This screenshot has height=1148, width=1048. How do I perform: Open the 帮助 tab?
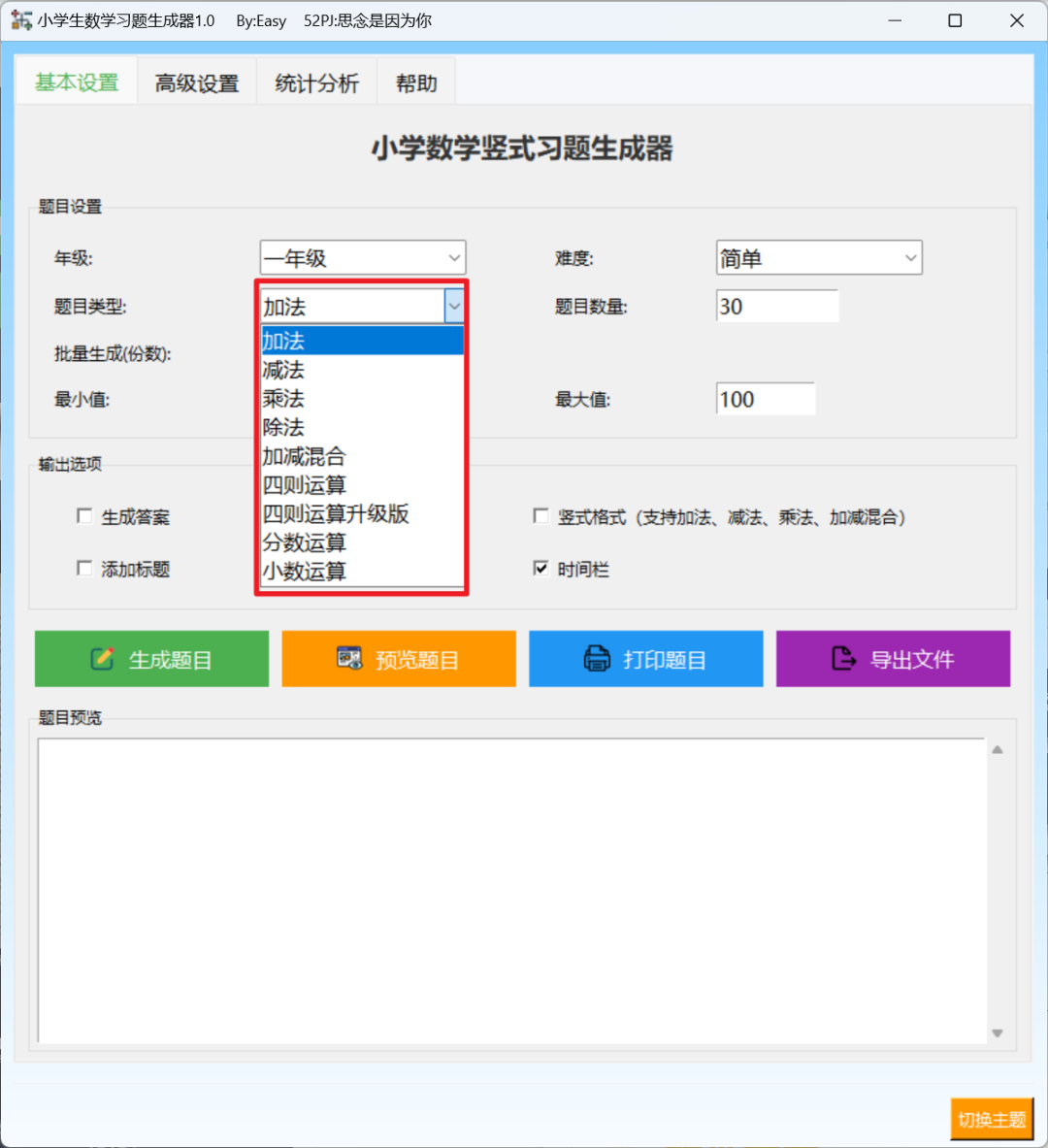pos(415,83)
